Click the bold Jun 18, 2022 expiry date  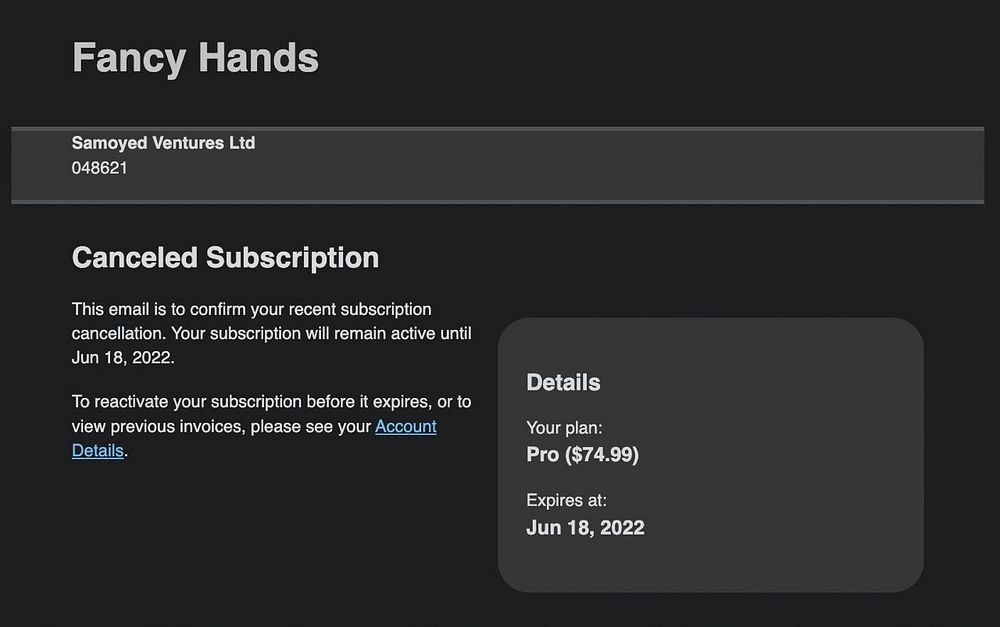pos(585,528)
